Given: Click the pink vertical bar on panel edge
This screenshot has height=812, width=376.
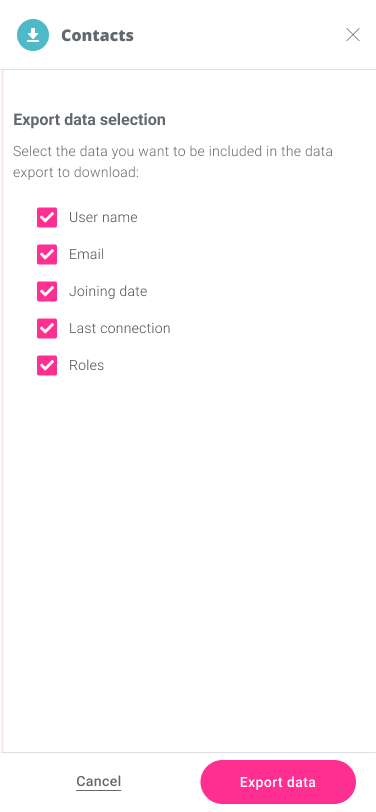Looking at the screenshot, I should click(2, 411).
